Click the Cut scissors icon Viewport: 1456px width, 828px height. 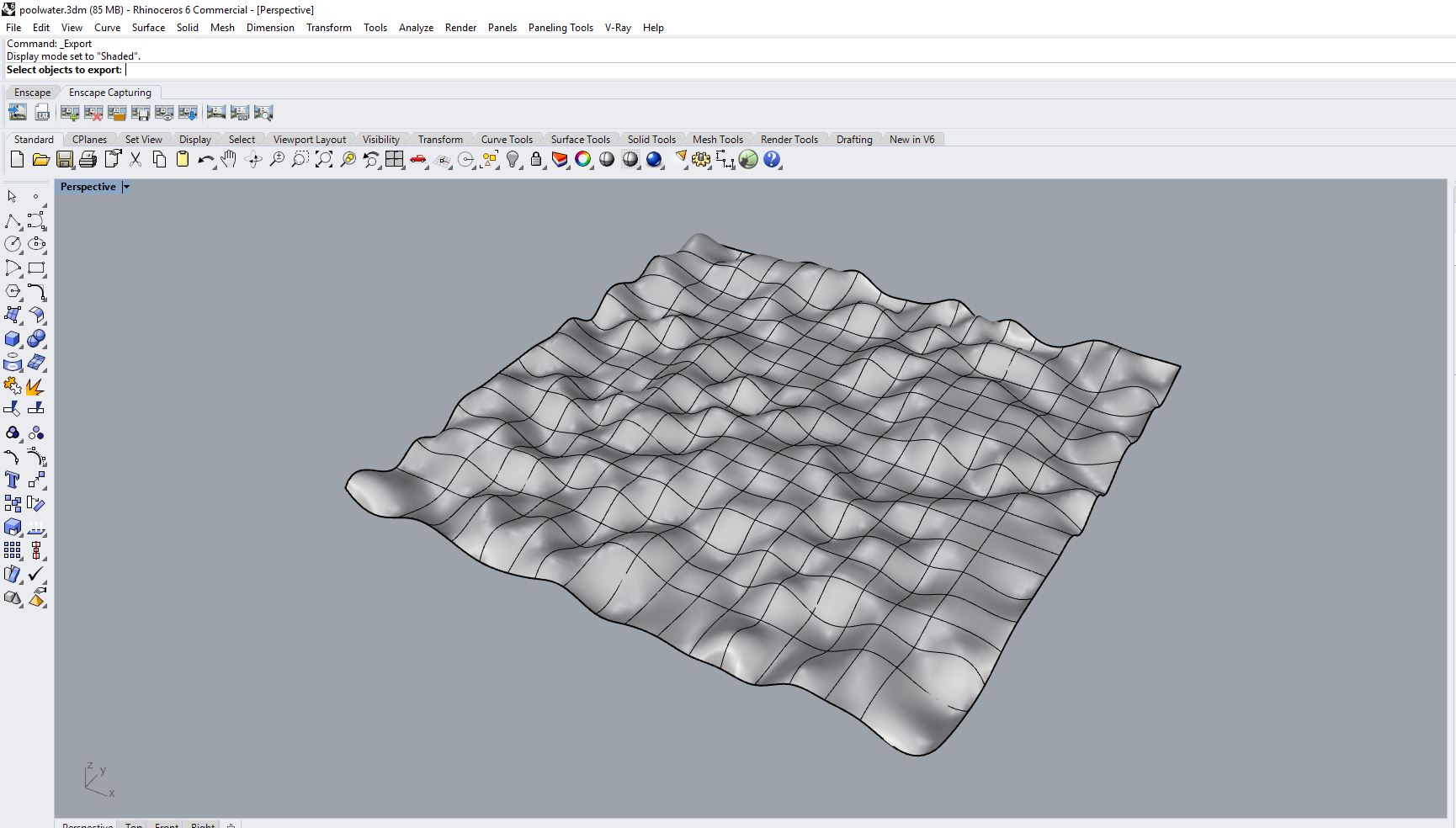tap(135, 159)
